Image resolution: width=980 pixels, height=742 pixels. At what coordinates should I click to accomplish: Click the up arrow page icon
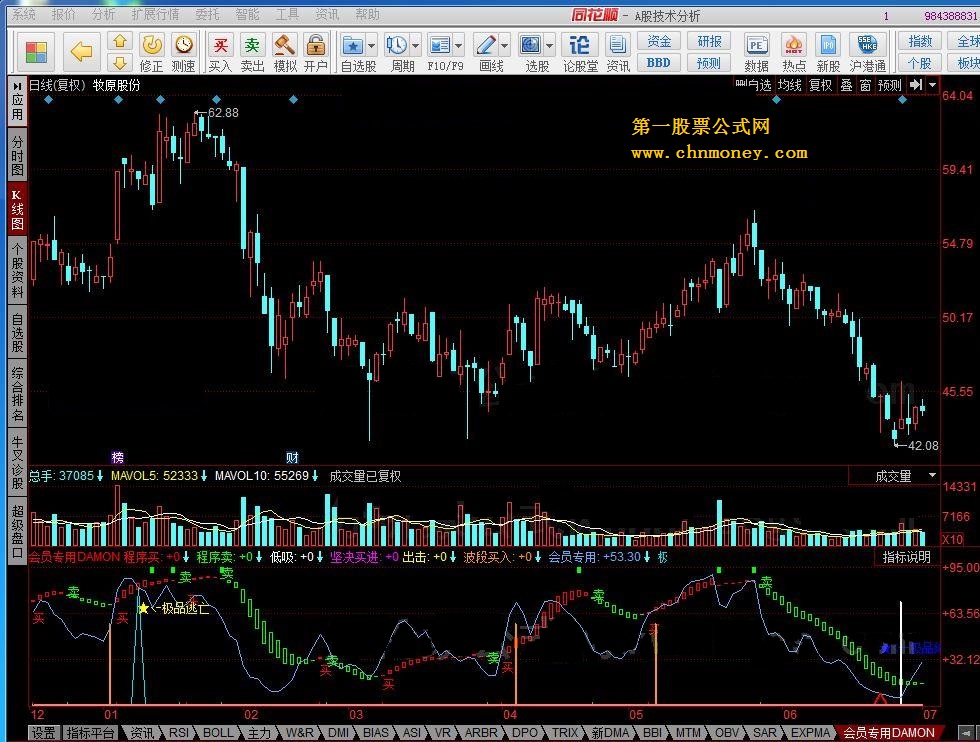click(x=119, y=41)
